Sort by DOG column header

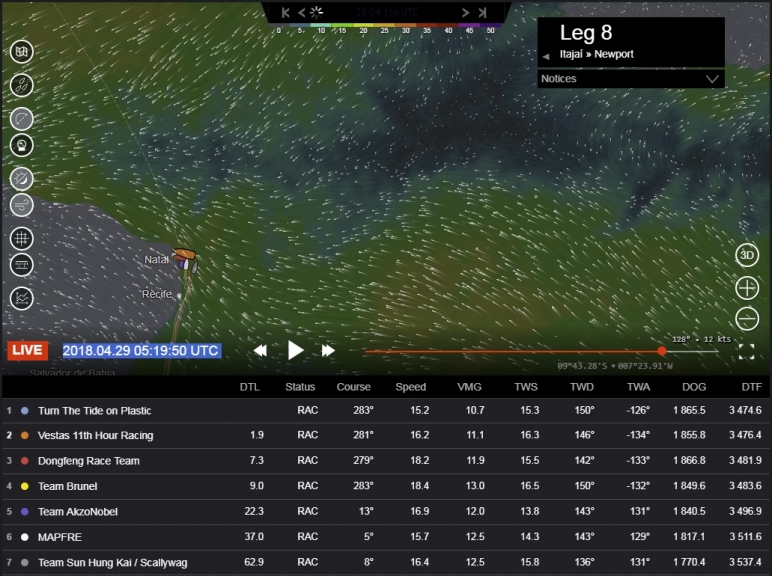coord(694,387)
